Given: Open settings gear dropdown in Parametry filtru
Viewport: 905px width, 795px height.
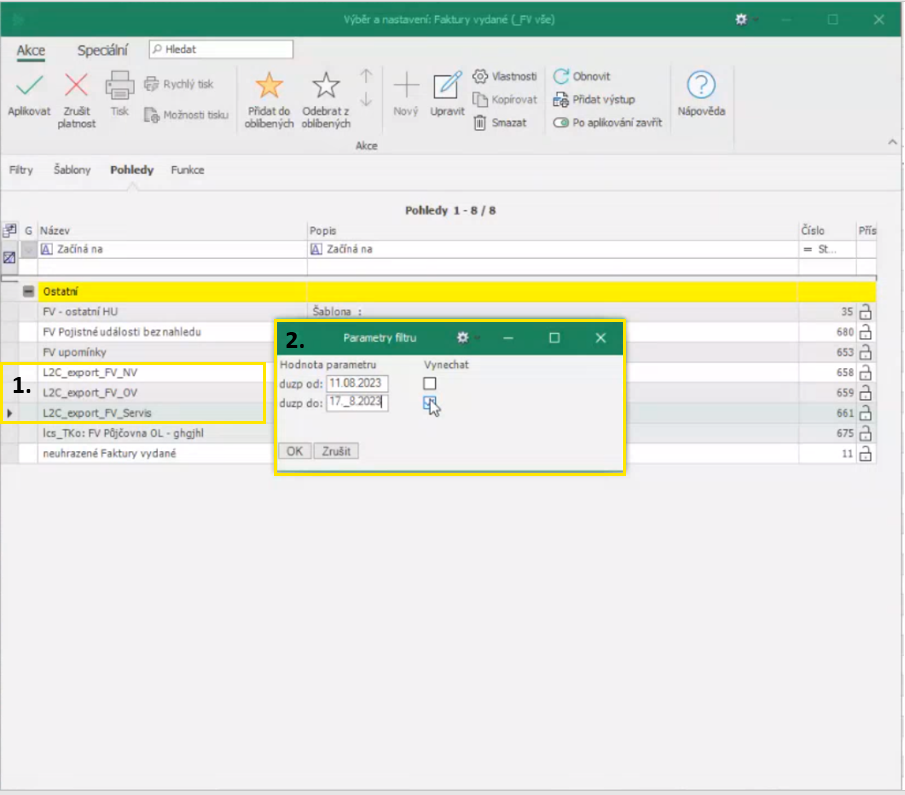Looking at the screenshot, I should coord(463,338).
